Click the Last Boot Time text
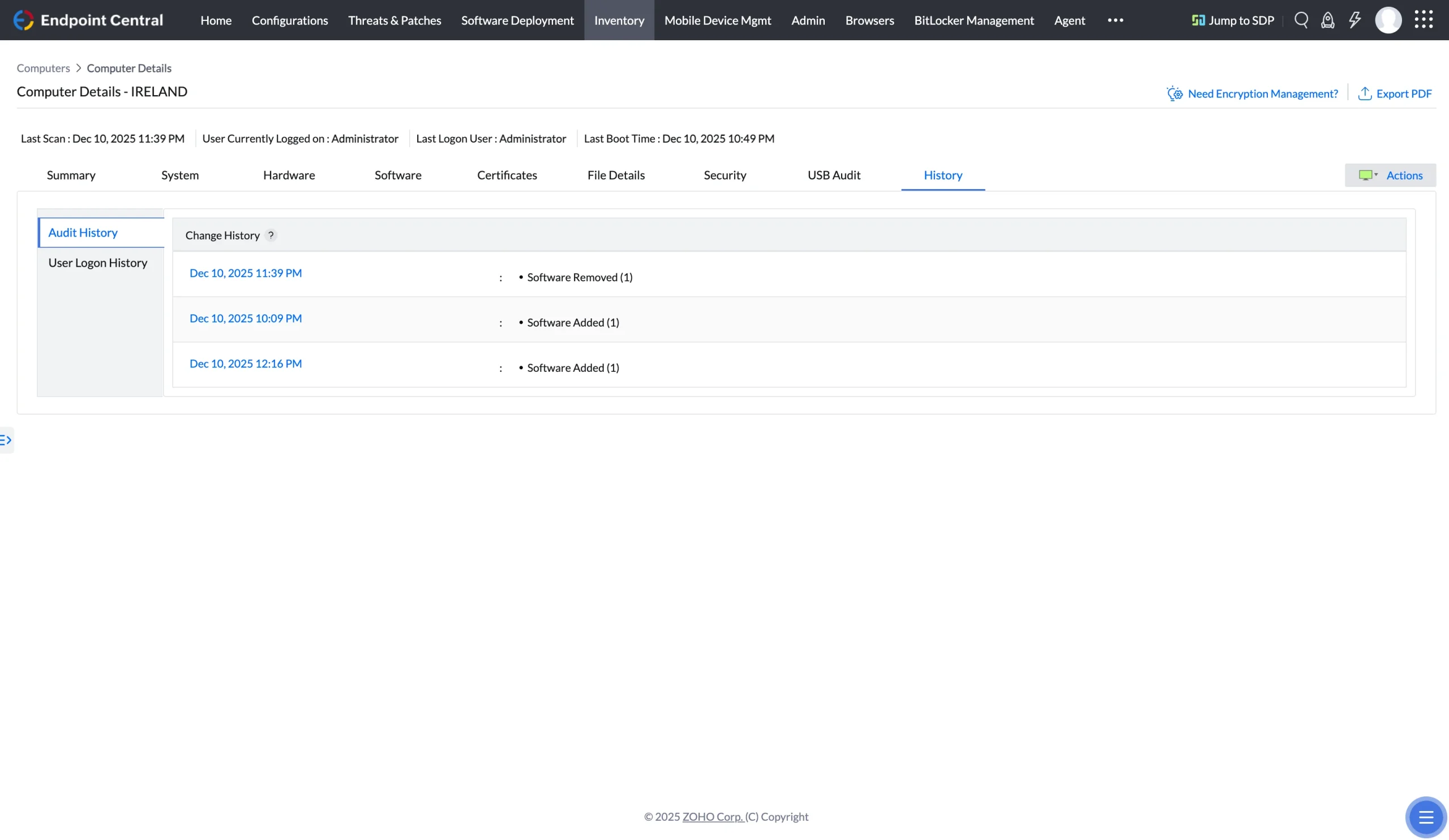Screen dimensions: 1449x840 click(679, 139)
